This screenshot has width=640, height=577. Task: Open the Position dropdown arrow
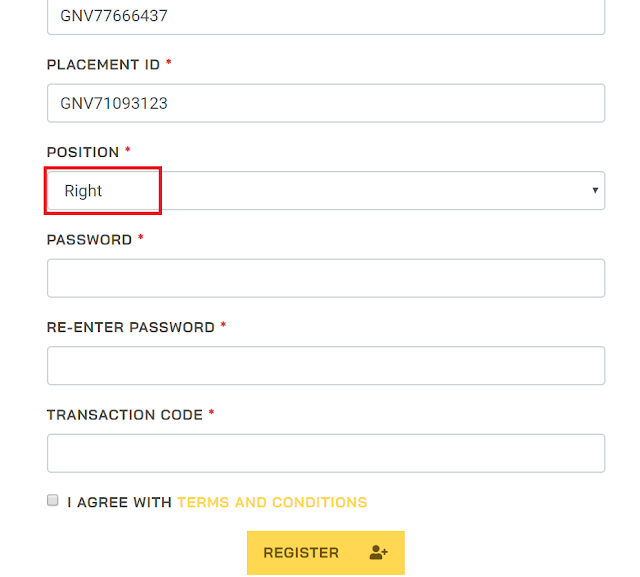tap(595, 190)
